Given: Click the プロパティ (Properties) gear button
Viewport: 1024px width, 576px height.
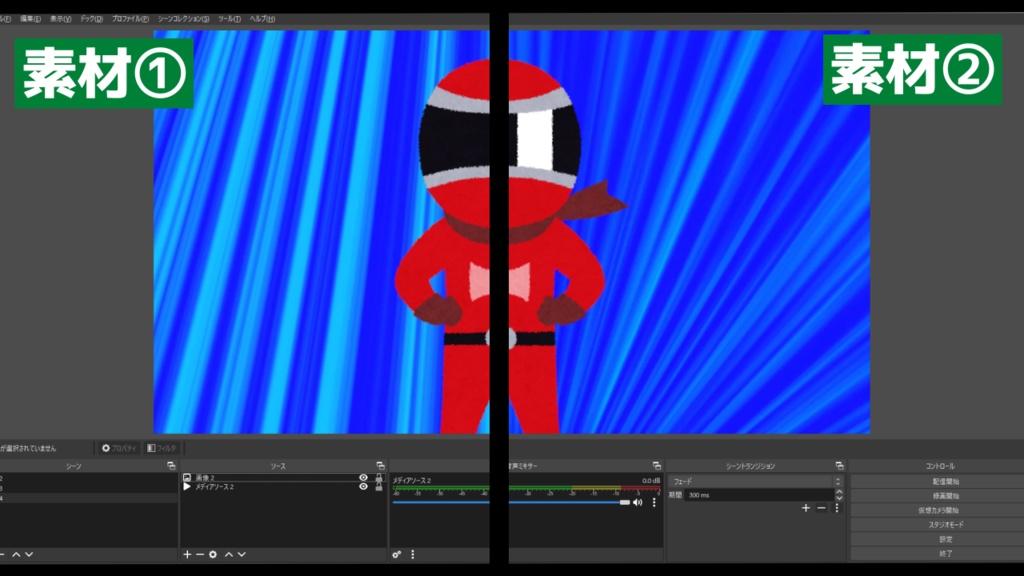Looking at the screenshot, I should tap(119, 448).
